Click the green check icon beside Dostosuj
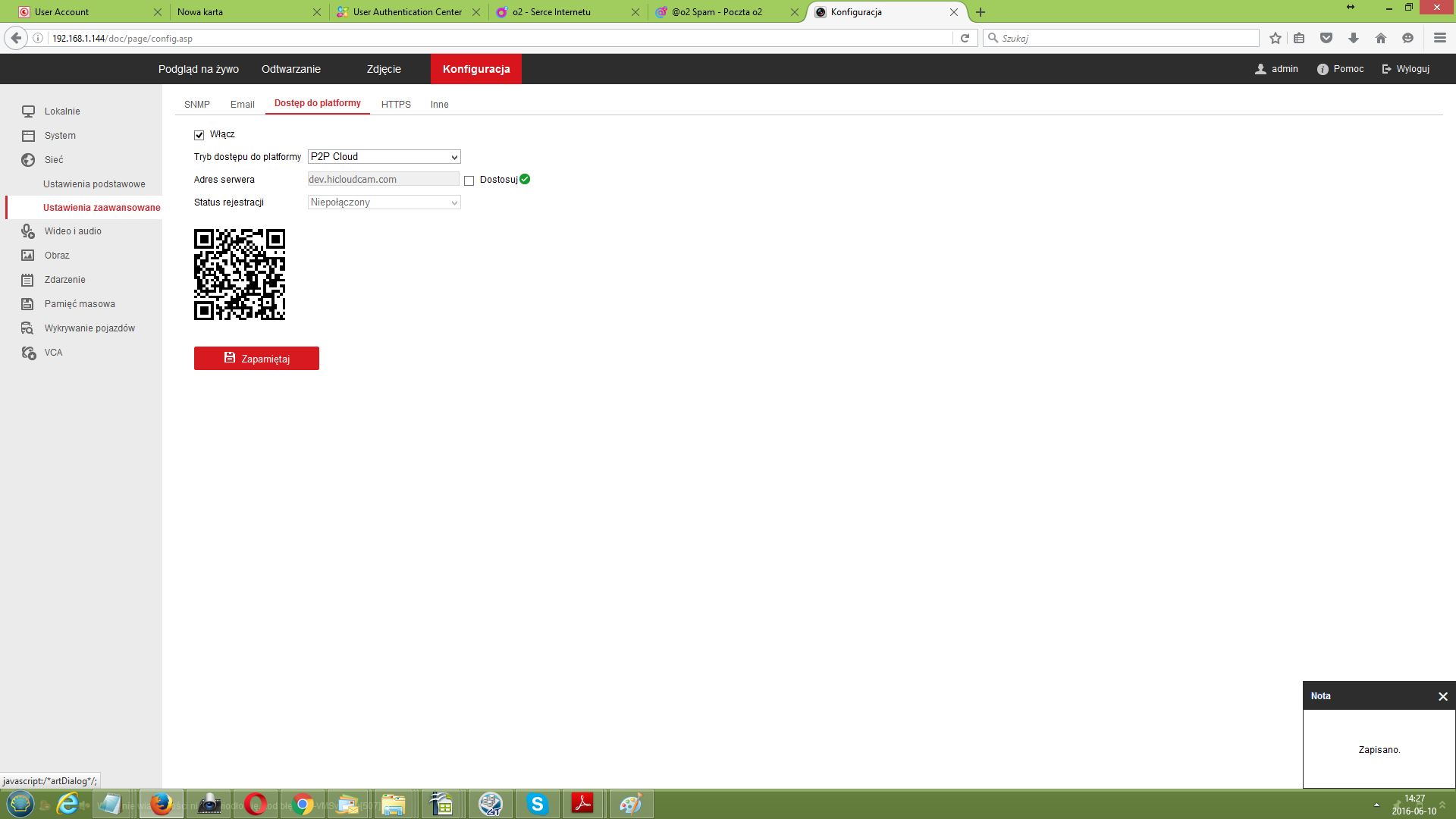 coord(525,179)
